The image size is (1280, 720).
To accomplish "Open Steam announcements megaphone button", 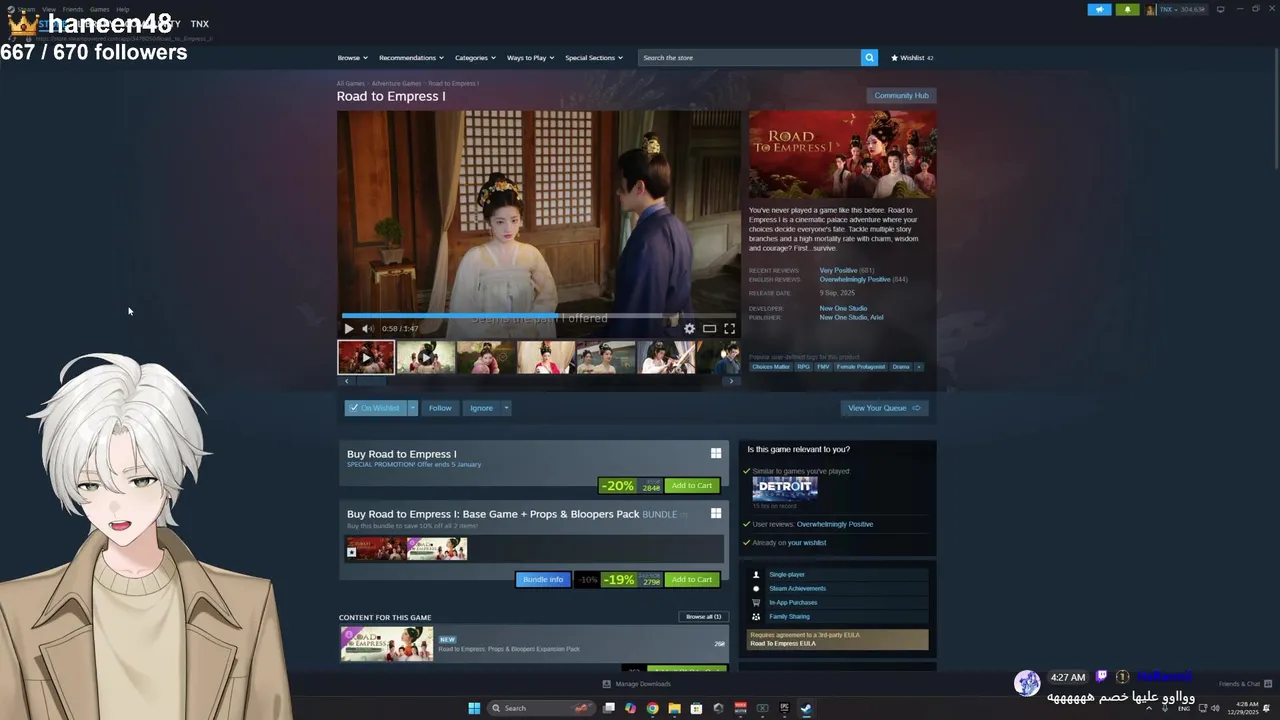I will (1099, 10).
